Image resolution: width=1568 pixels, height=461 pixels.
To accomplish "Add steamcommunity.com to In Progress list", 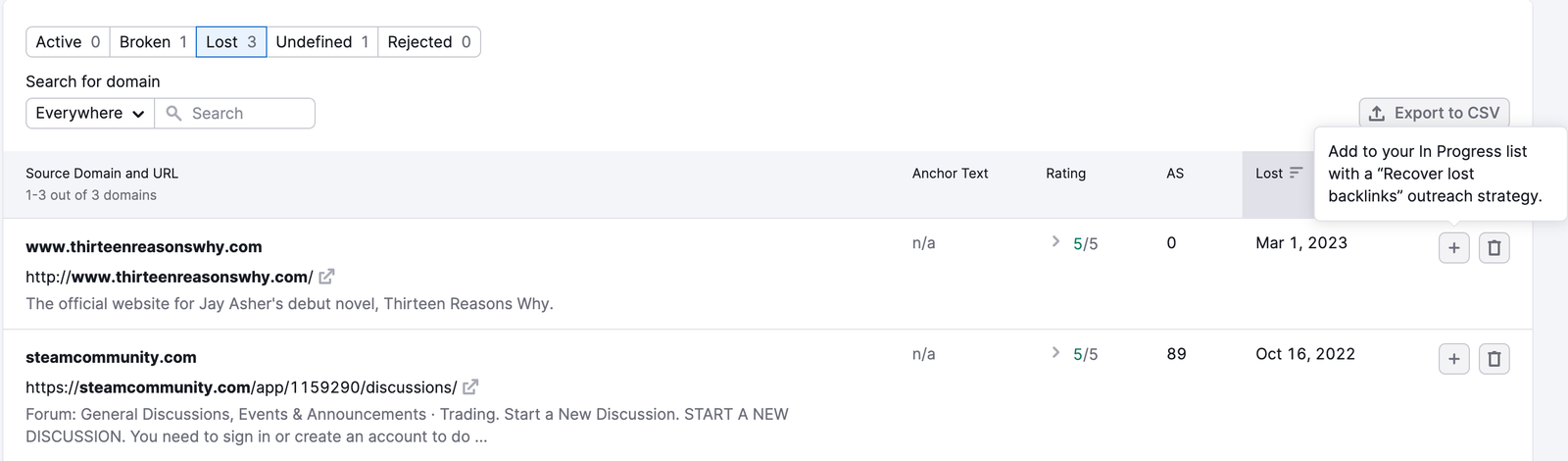I will click(x=1453, y=359).
